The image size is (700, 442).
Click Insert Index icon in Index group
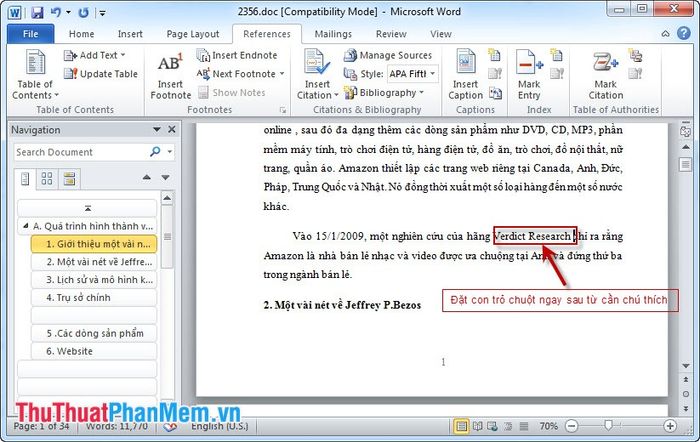557,55
